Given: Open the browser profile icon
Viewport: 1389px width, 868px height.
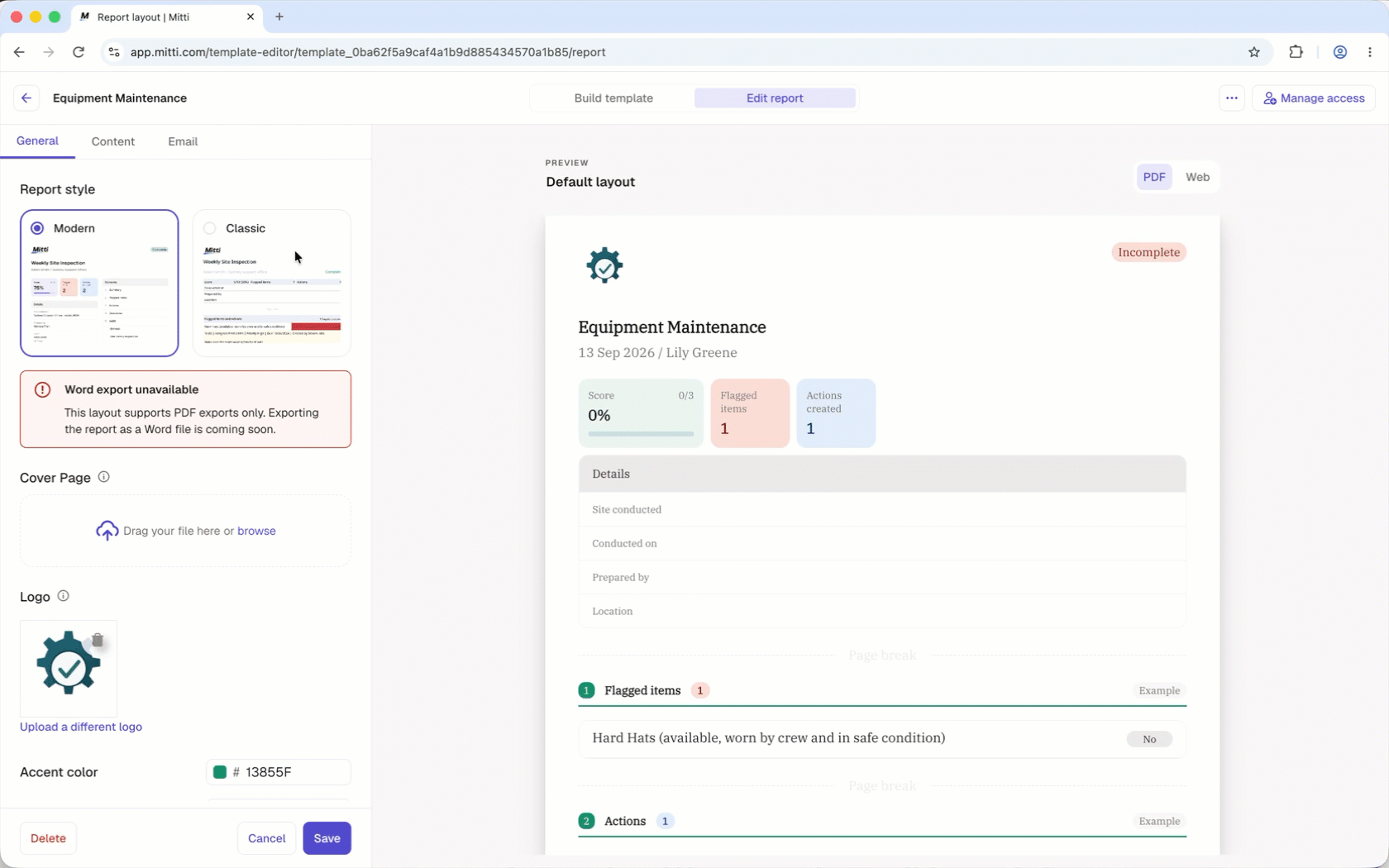Looking at the screenshot, I should pos(1340,52).
